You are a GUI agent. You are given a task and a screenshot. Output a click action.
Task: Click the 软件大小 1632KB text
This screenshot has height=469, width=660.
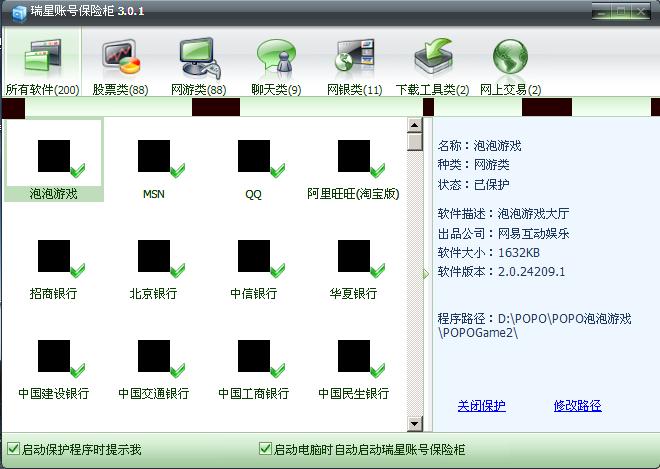click(488, 253)
